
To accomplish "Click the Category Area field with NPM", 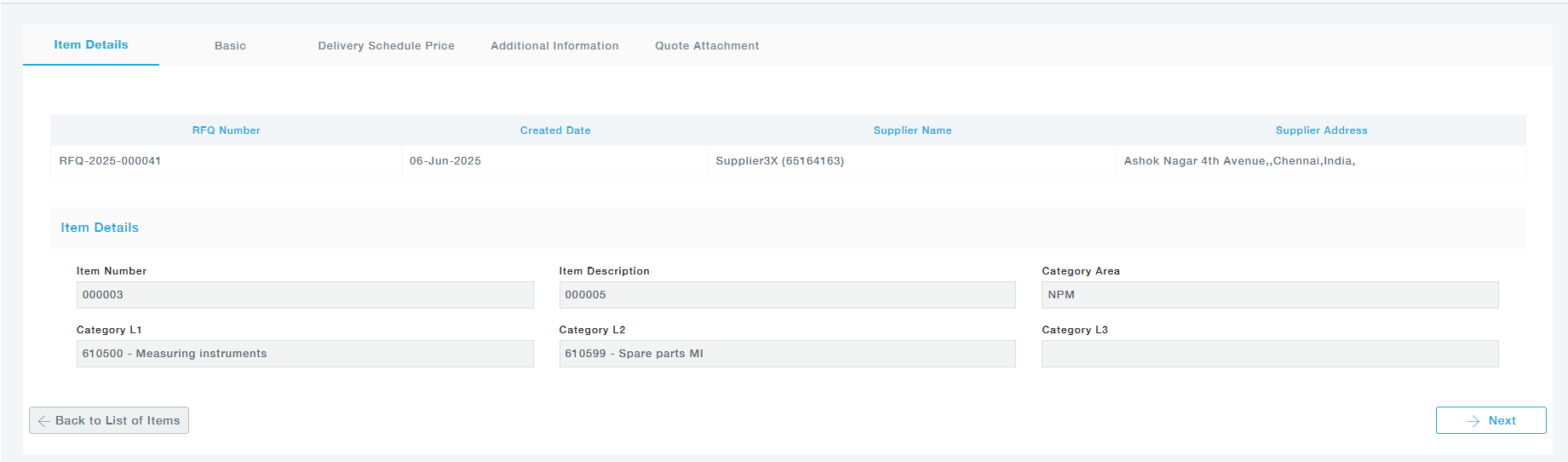I will 1269,295.
